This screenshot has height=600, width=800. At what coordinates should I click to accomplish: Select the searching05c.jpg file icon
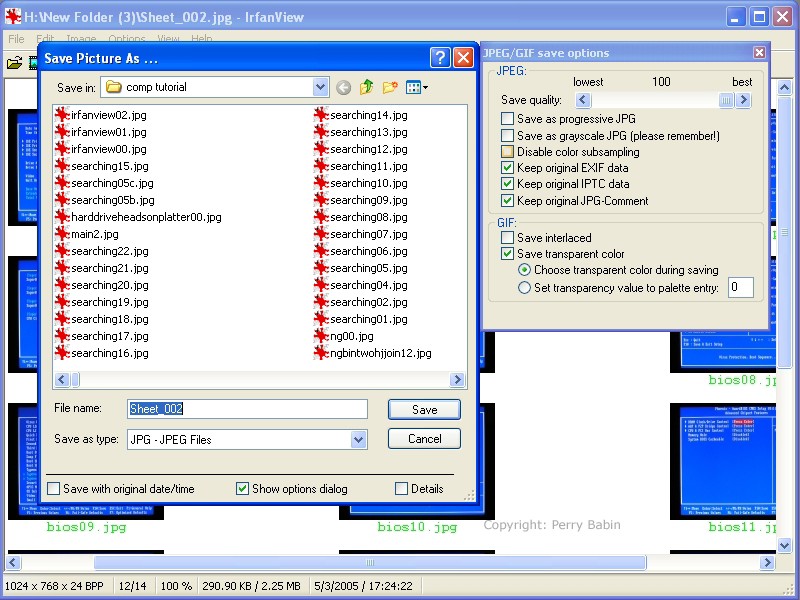point(62,183)
